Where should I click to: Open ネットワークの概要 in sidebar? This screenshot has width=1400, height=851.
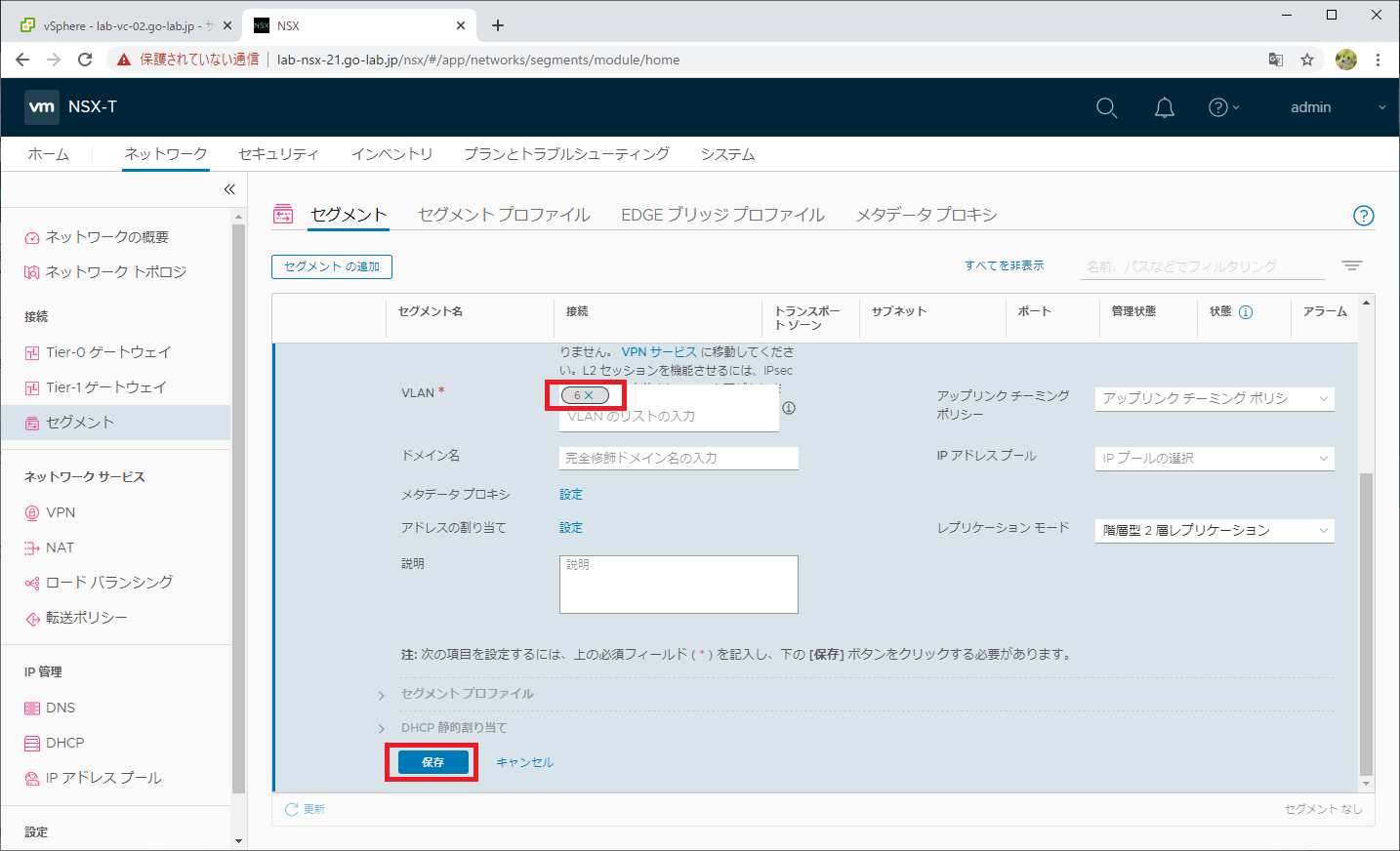107,237
